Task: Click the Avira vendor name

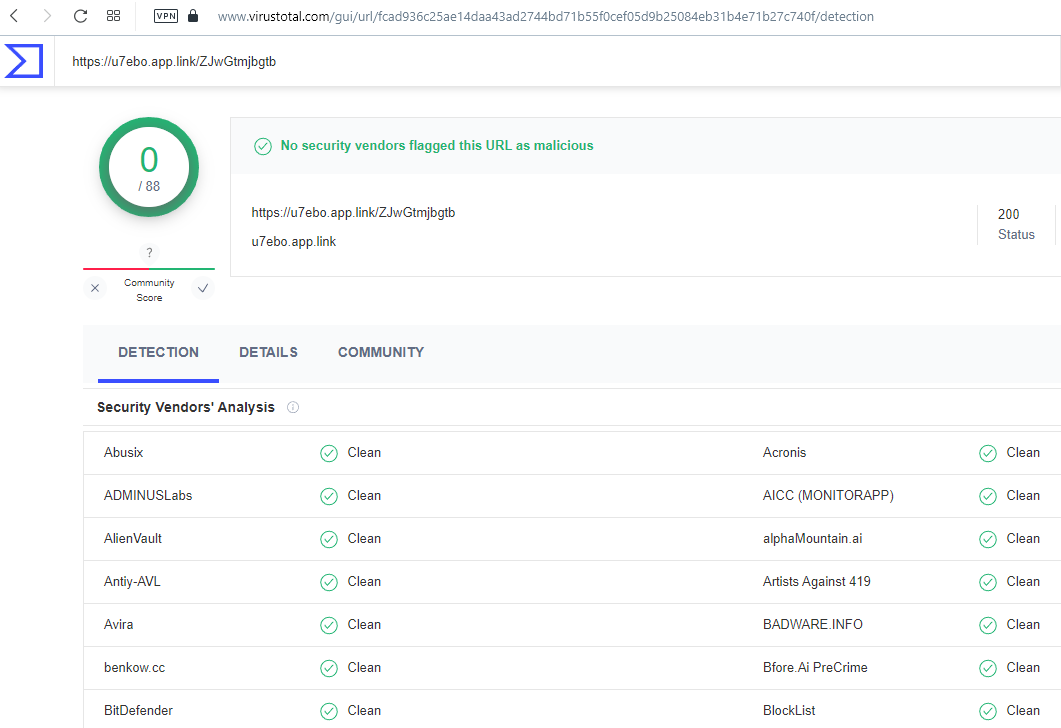Action: (118, 624)
